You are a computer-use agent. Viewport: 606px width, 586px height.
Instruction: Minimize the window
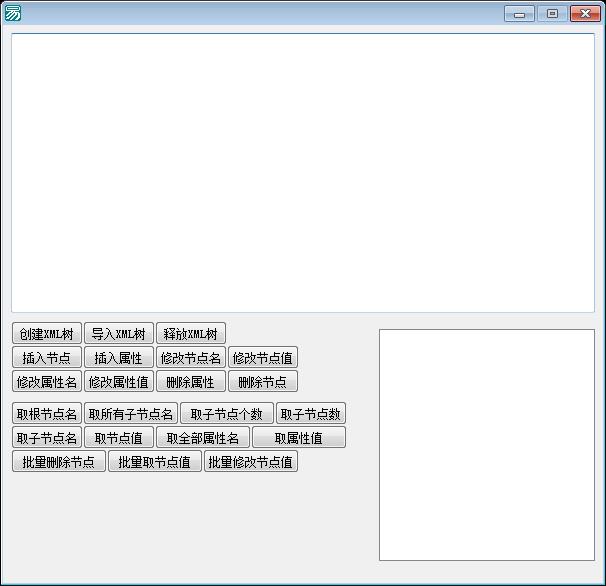[x=519, y=14]
